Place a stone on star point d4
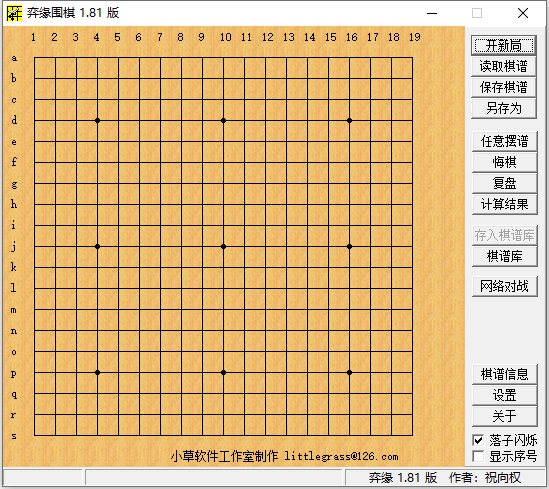Viewport: 549px width, 489px height. click(x=97, y=120)
